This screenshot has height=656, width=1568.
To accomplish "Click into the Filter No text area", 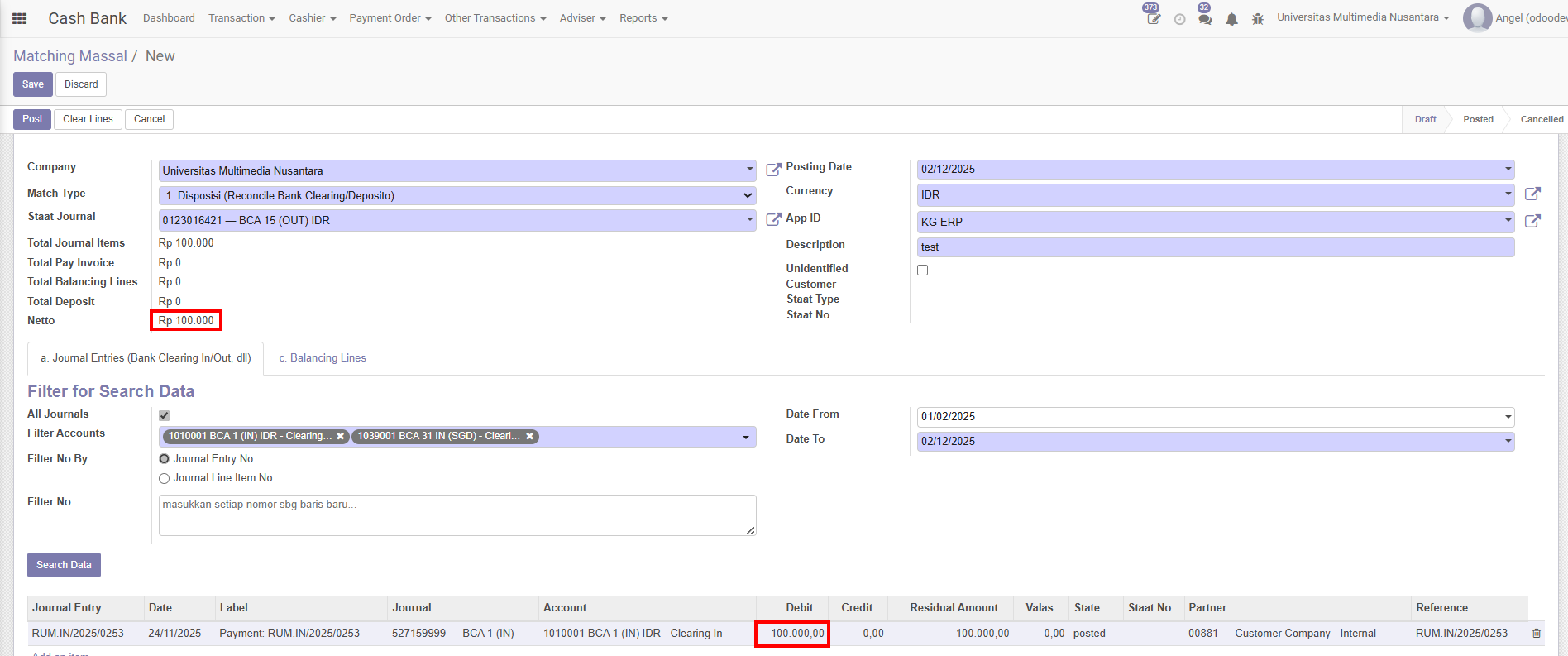I will tap(457, 515).
